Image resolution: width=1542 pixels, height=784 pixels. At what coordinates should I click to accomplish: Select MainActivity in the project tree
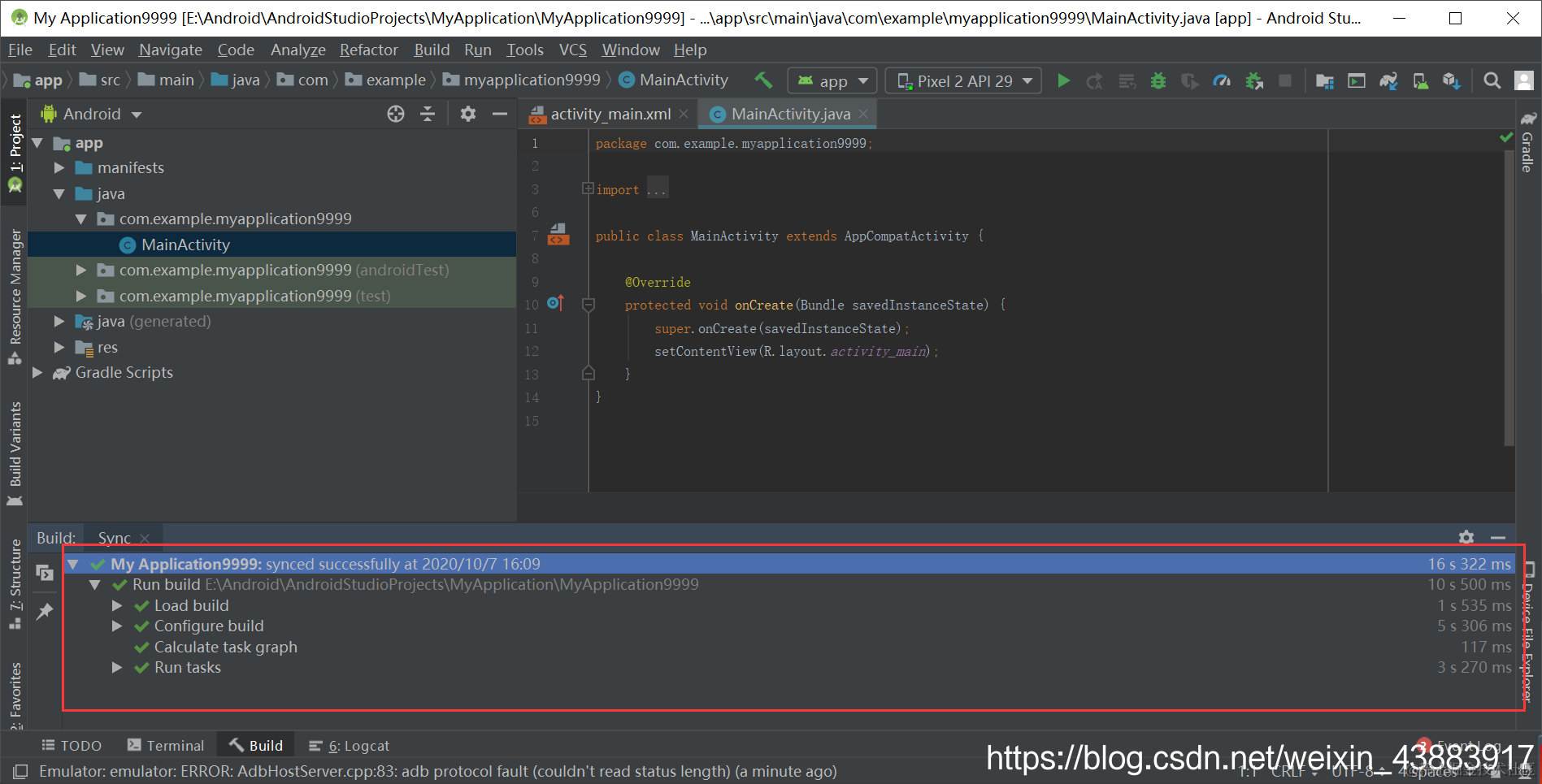click(272, 245)
